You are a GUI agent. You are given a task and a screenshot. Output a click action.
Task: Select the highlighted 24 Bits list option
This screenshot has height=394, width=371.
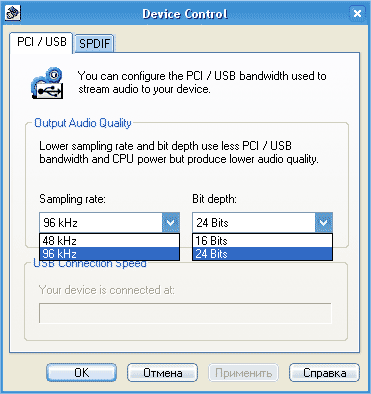(x=262, y=254)
